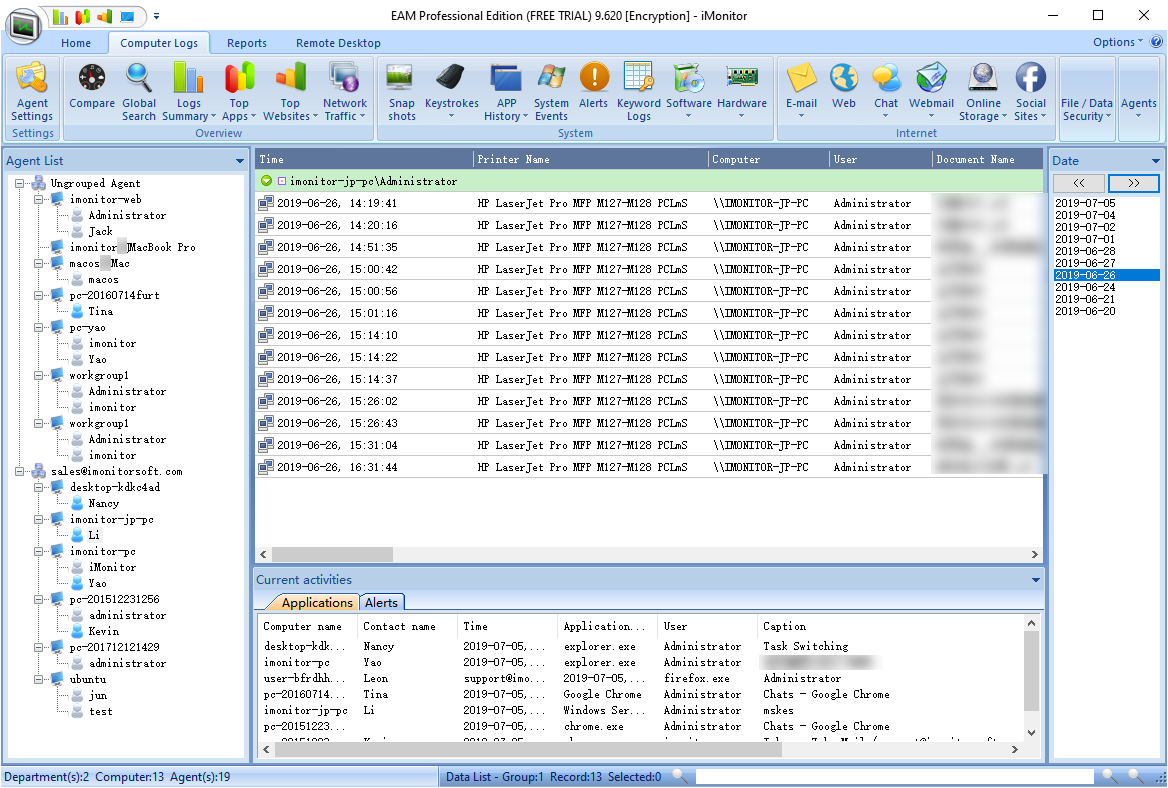Open Software logs

click(x=688, y=92)
